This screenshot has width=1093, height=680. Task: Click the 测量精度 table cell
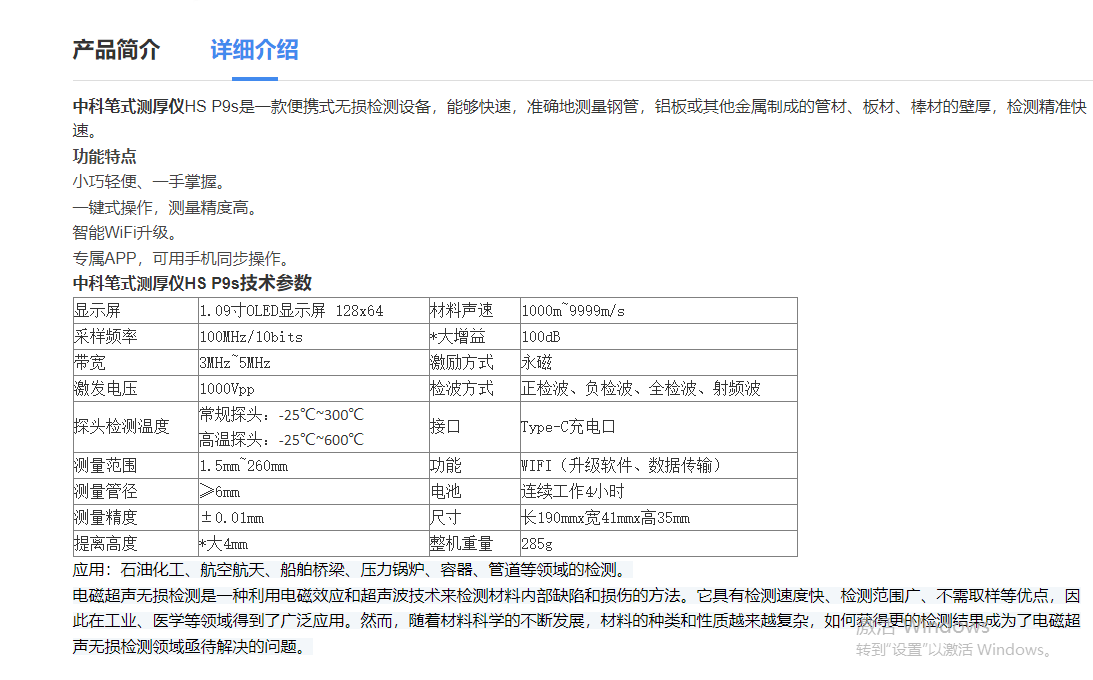pos(135,518)
